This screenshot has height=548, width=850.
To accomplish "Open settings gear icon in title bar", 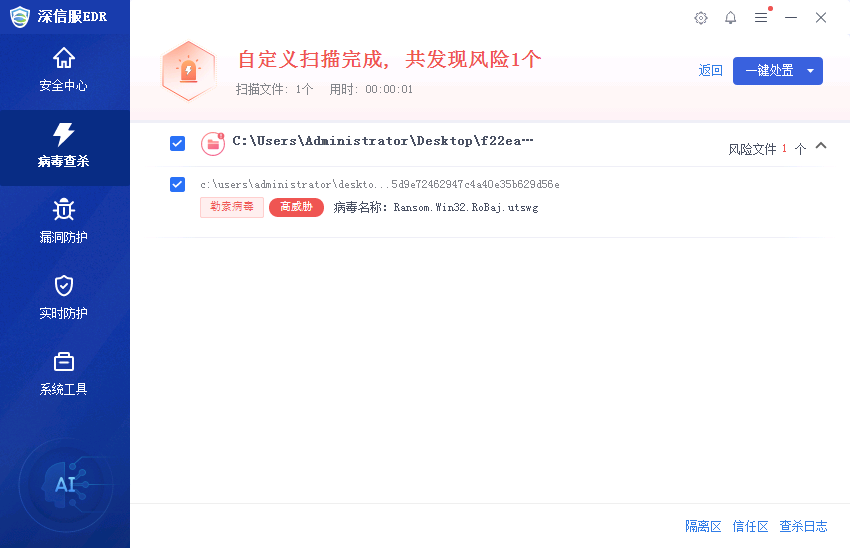I will pos(701,18).
